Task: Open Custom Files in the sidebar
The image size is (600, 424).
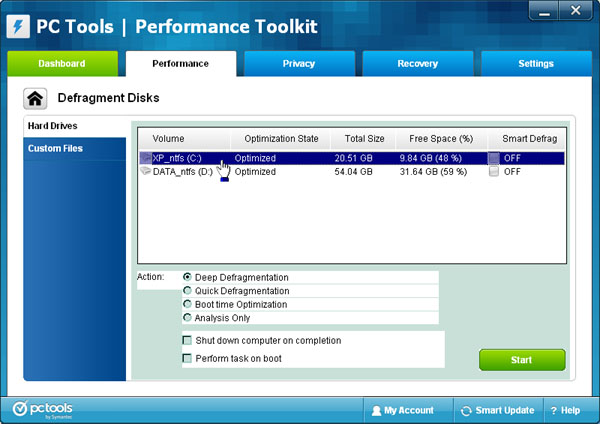Action: point(56,149)
